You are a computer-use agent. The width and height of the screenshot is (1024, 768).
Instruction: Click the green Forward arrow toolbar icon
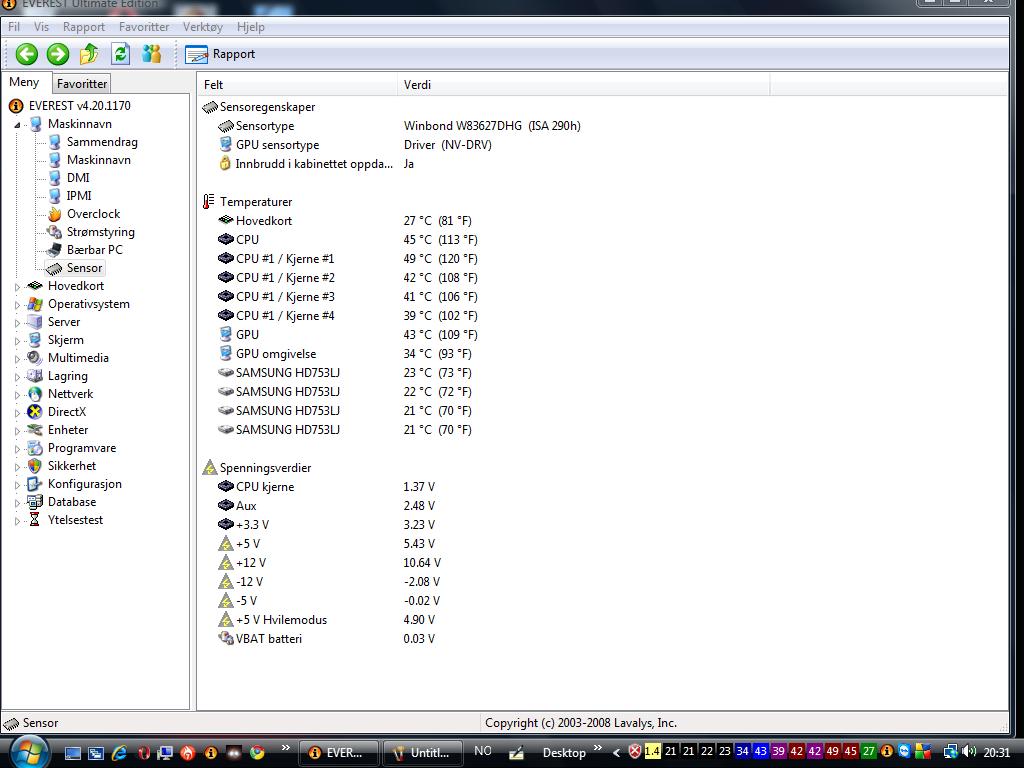[x=58, y=54]
